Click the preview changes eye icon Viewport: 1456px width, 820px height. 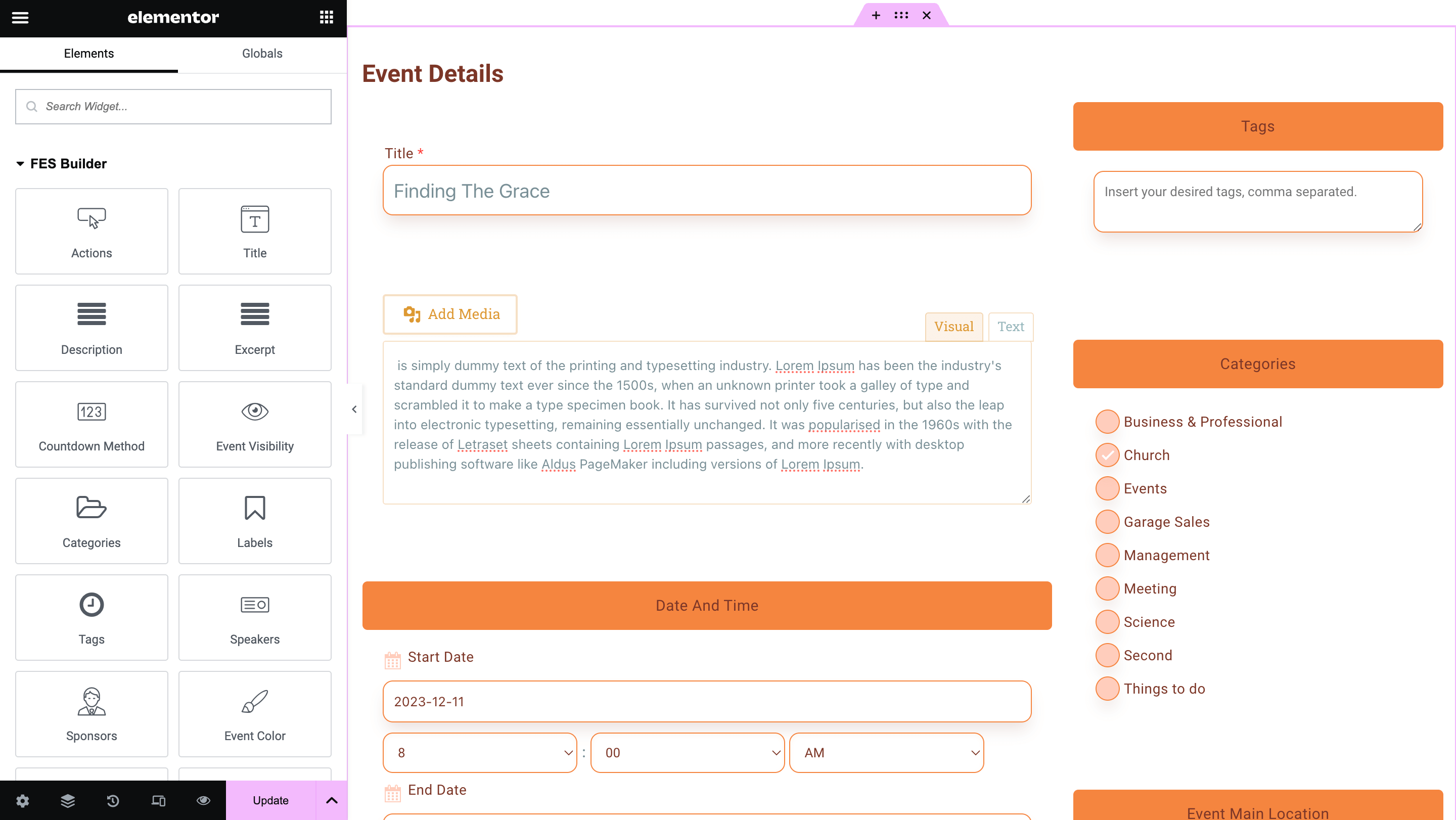[203, 800]
